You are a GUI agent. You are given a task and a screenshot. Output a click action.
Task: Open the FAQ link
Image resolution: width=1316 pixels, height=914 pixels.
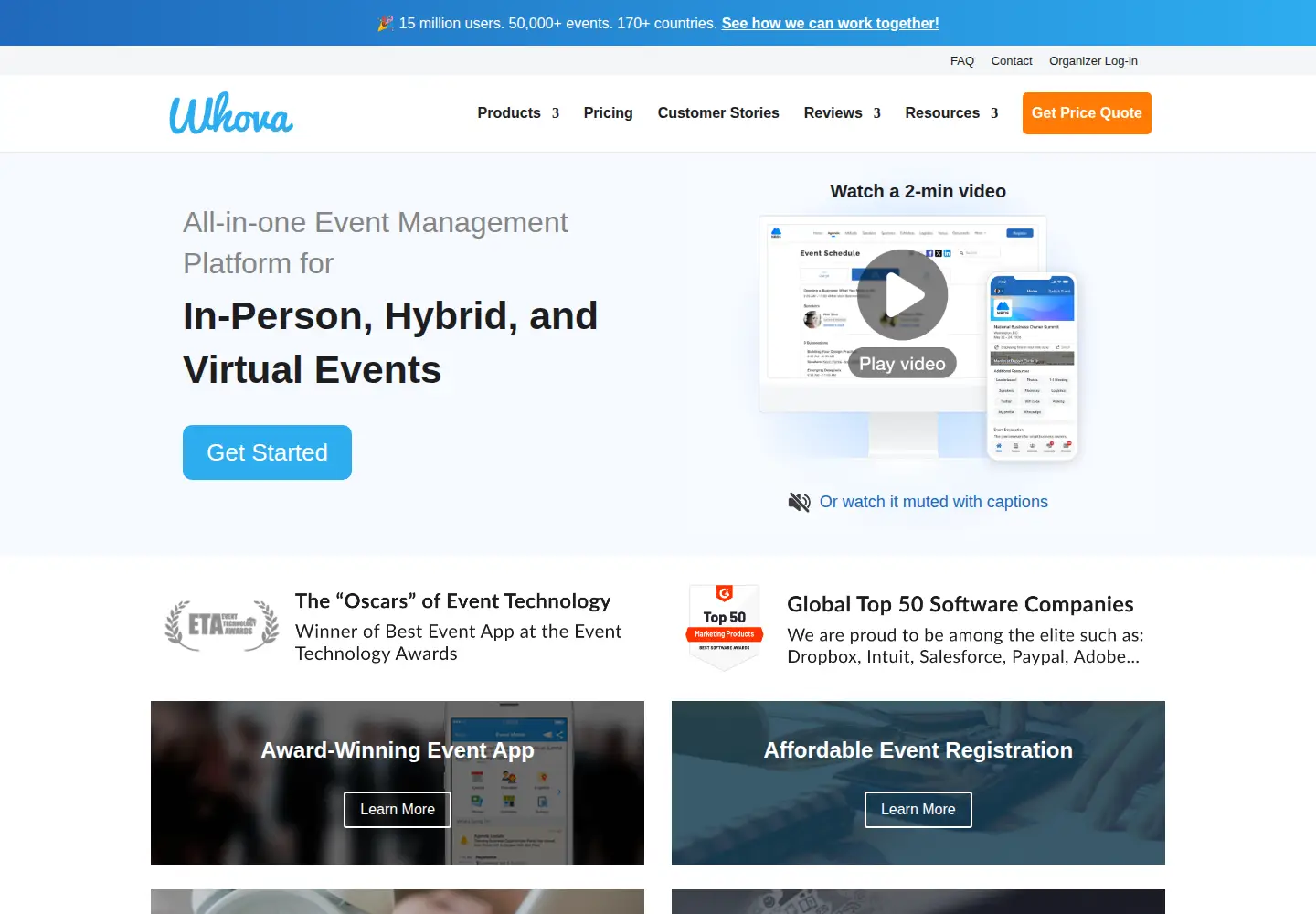click(962, 61)
